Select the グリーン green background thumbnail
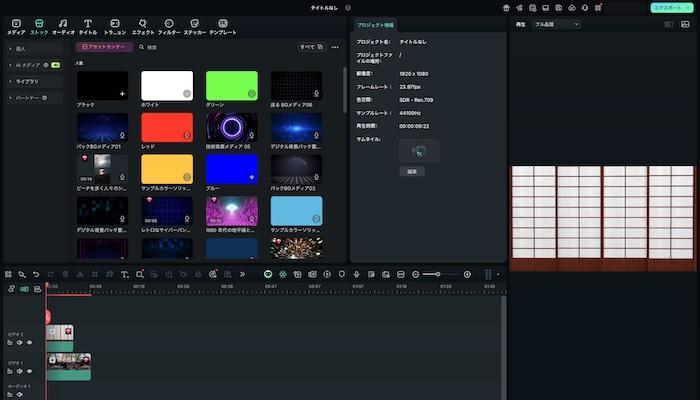This screenshot has height=400, width=700. point(231,85)
